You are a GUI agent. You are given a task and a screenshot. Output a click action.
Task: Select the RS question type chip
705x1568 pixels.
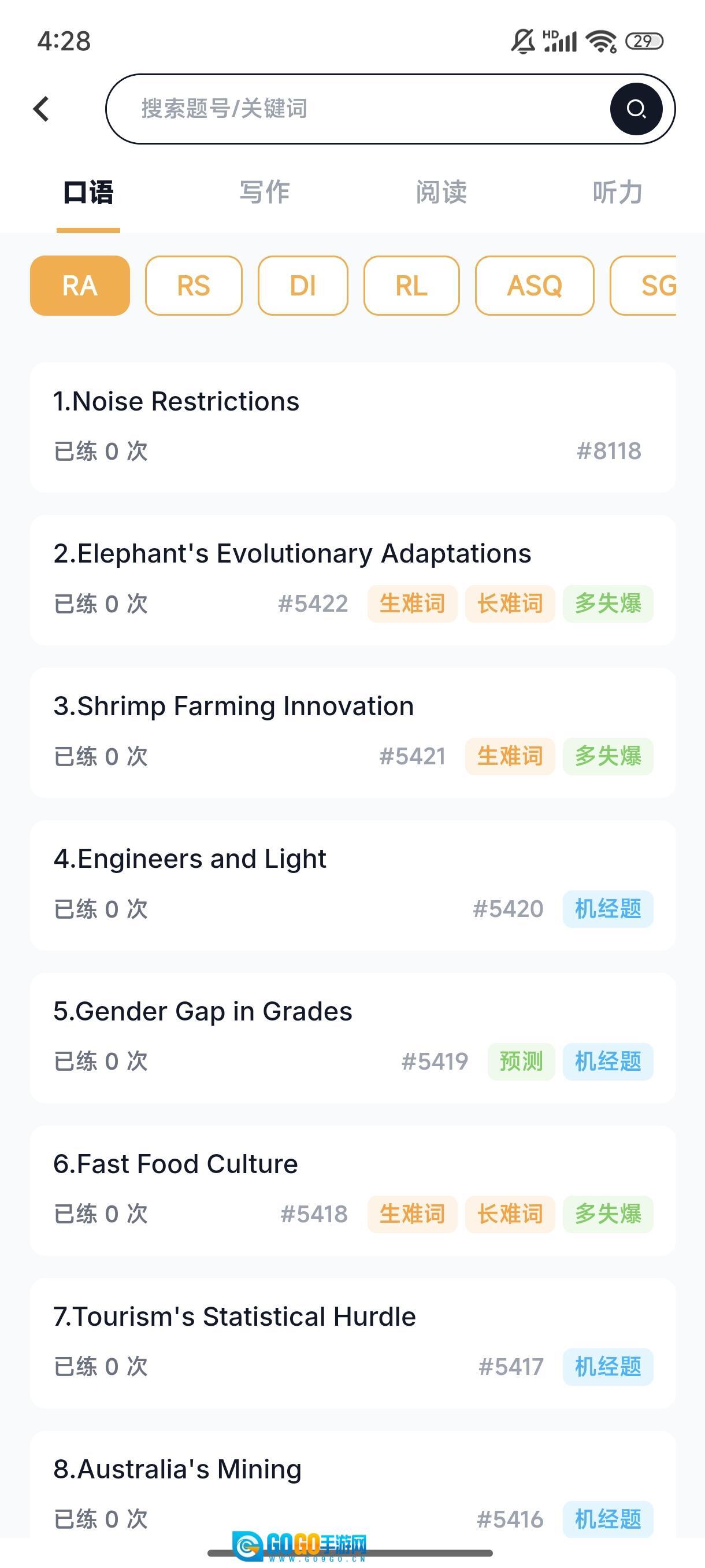194,286
